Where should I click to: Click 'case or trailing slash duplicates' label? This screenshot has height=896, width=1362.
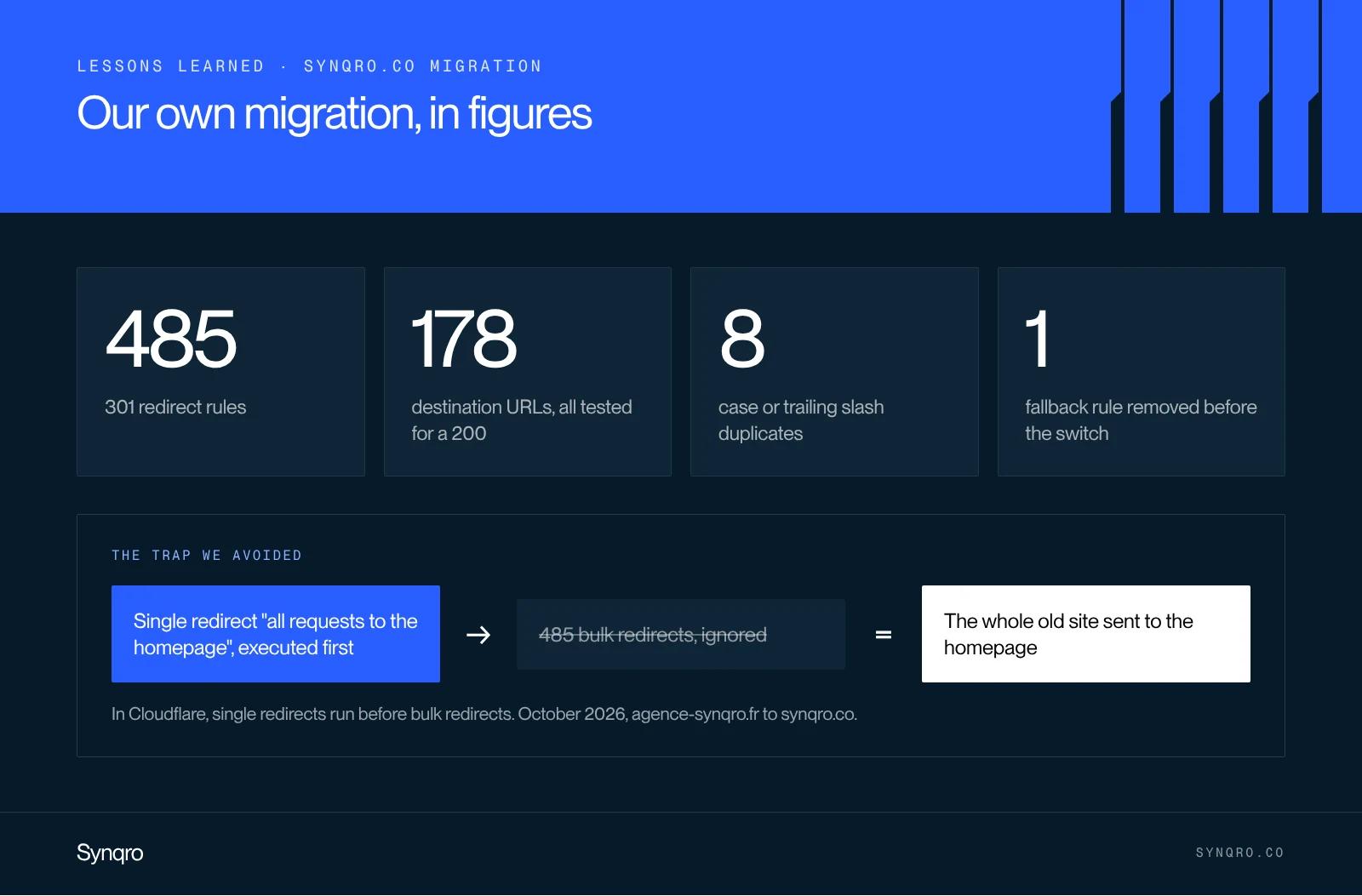(801, 420)
